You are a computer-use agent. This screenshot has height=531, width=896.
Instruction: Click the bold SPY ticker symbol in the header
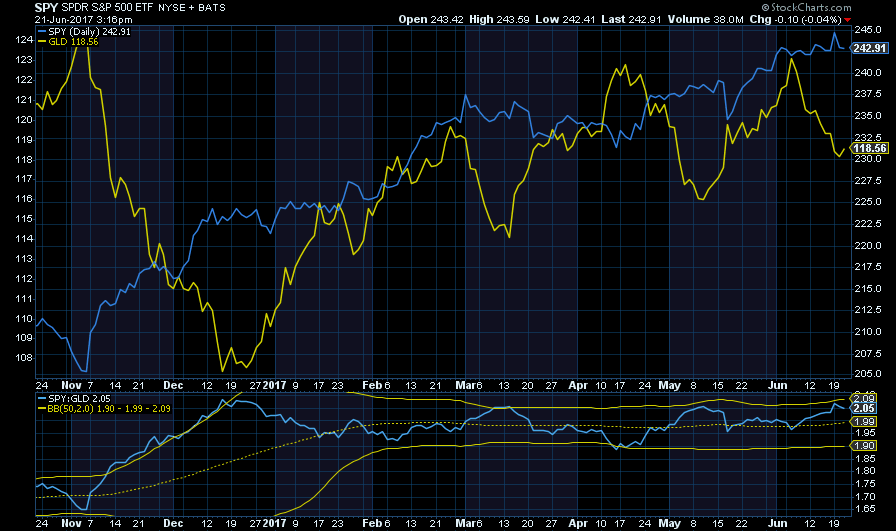(x=46, y=7)
